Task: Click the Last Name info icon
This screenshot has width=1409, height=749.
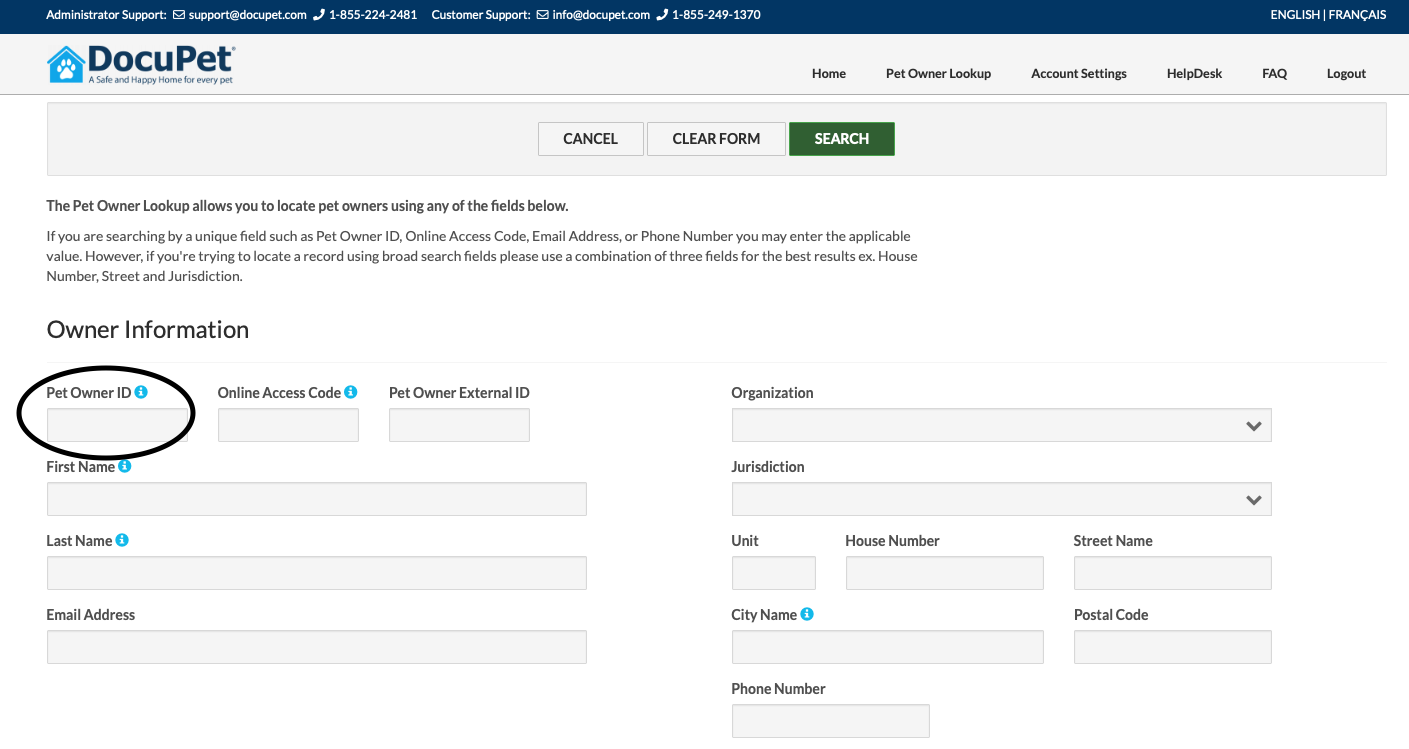Action: tap(122, 540)
